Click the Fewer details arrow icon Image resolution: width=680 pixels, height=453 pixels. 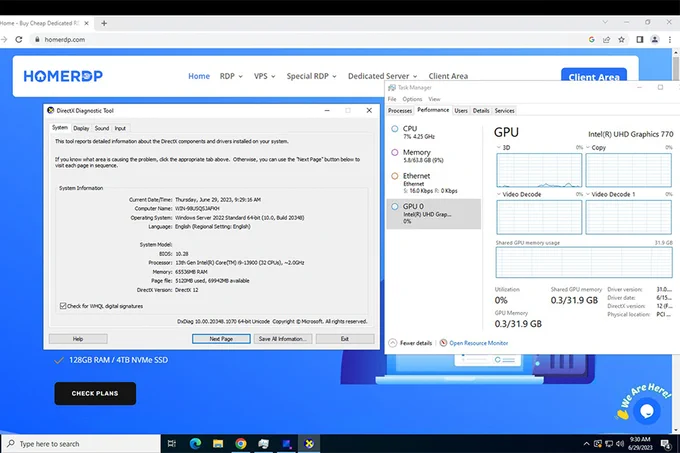392,343
